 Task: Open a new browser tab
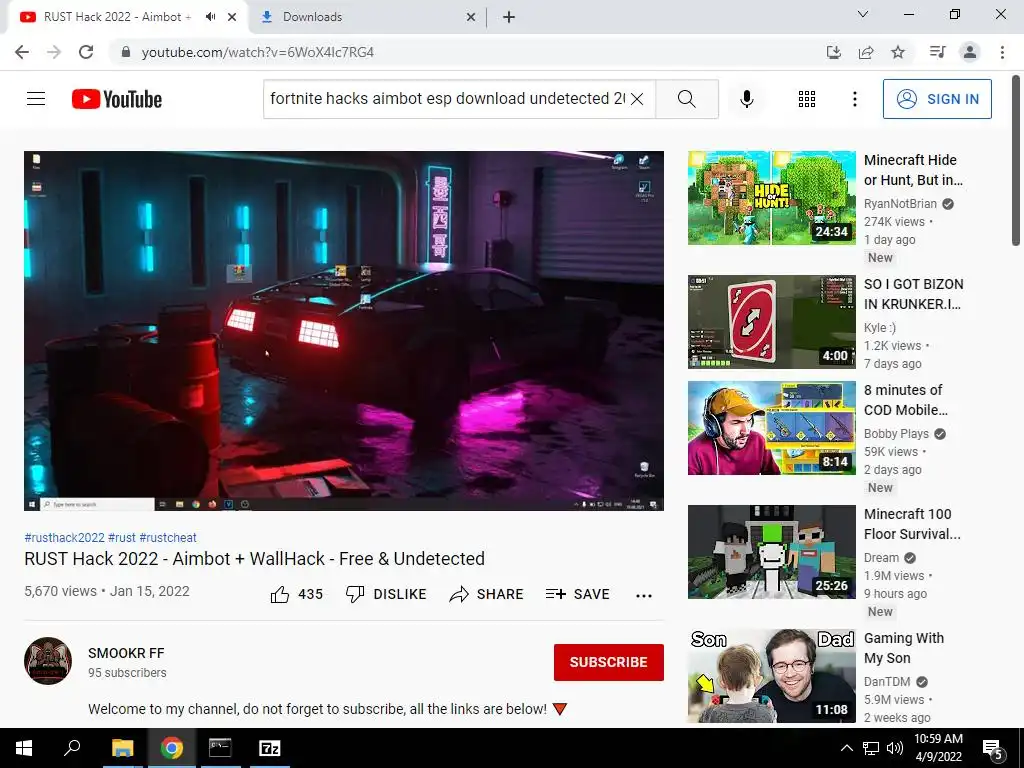click(x=509, y=17)
